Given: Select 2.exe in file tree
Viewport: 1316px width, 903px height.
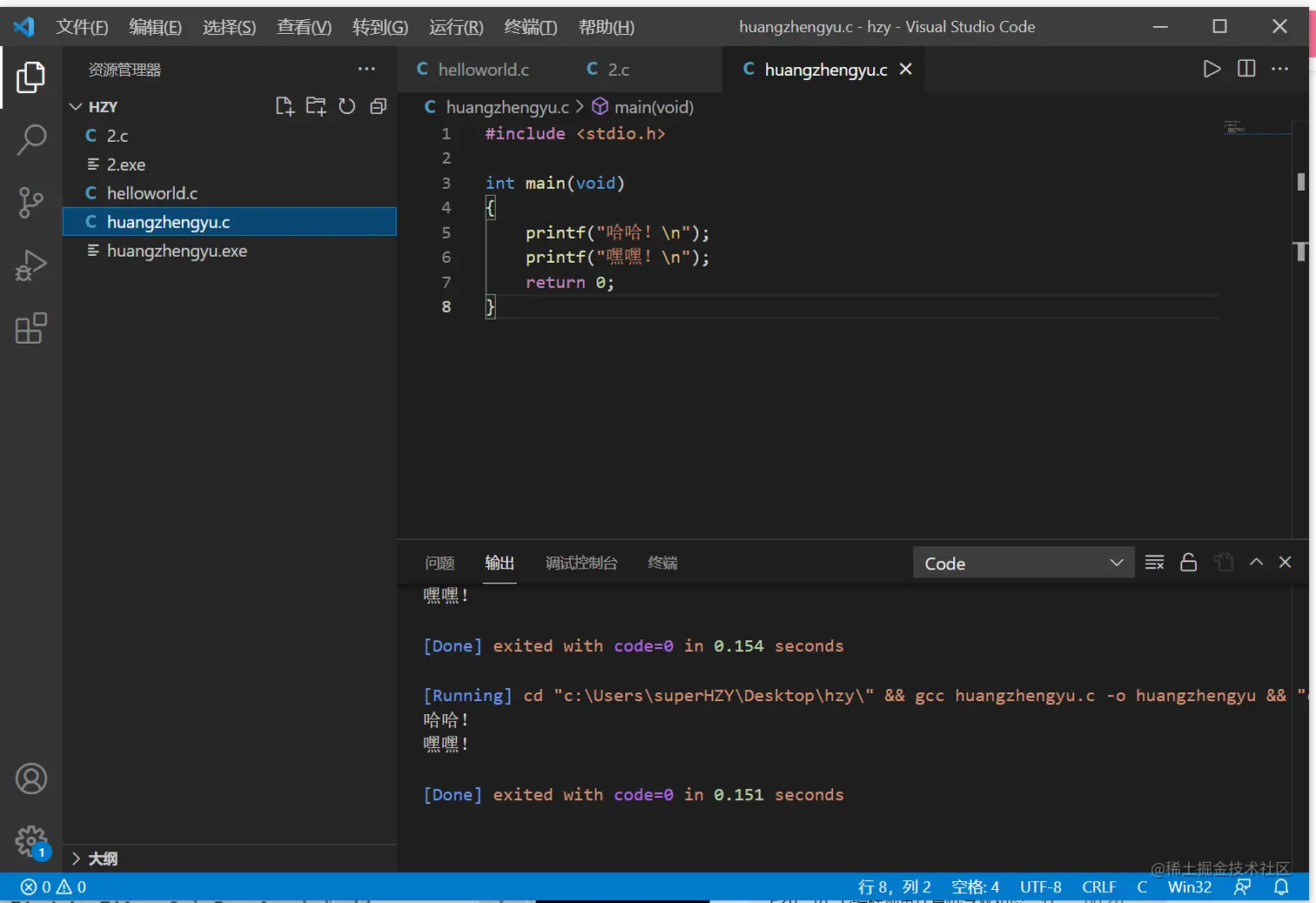Looking at the screenshot, I should pyautogui.click(x=230, y=165).
